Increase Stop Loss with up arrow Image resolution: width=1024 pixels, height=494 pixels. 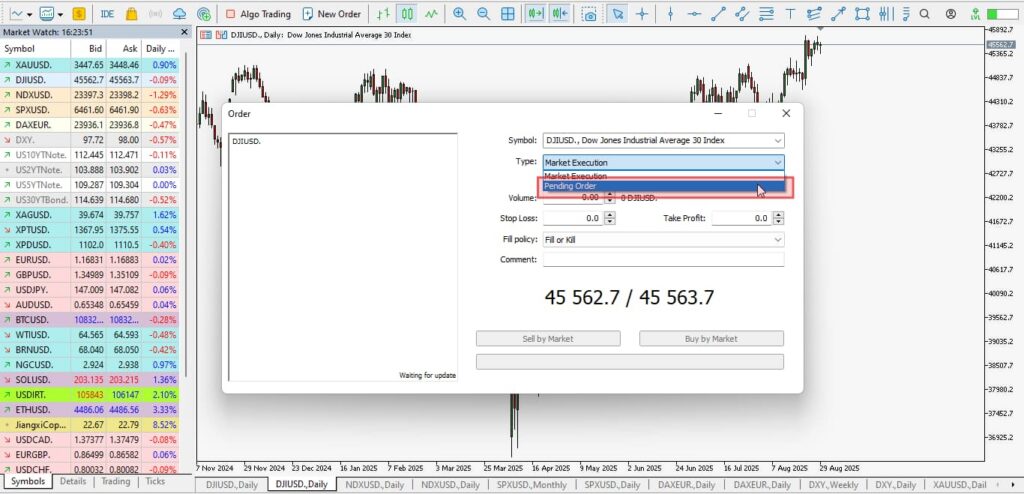[610, 215]
